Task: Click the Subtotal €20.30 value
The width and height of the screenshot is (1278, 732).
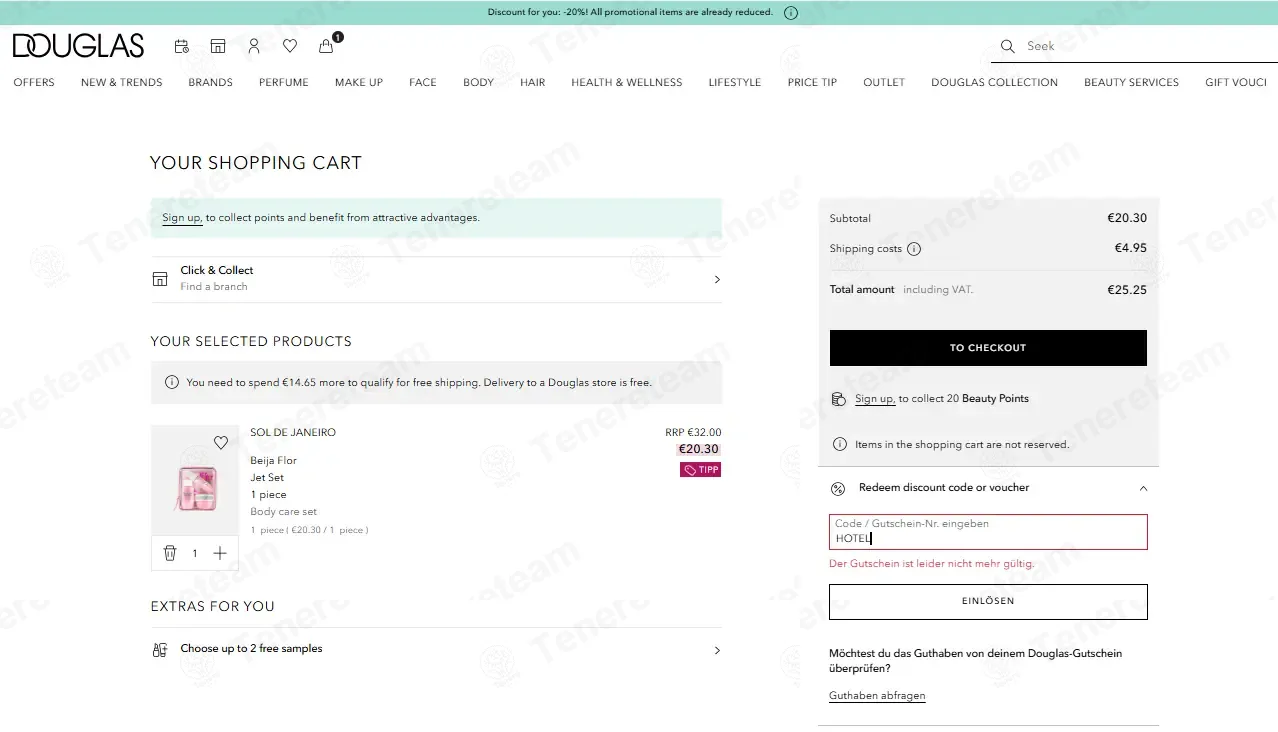Action: coord(1127,218)
